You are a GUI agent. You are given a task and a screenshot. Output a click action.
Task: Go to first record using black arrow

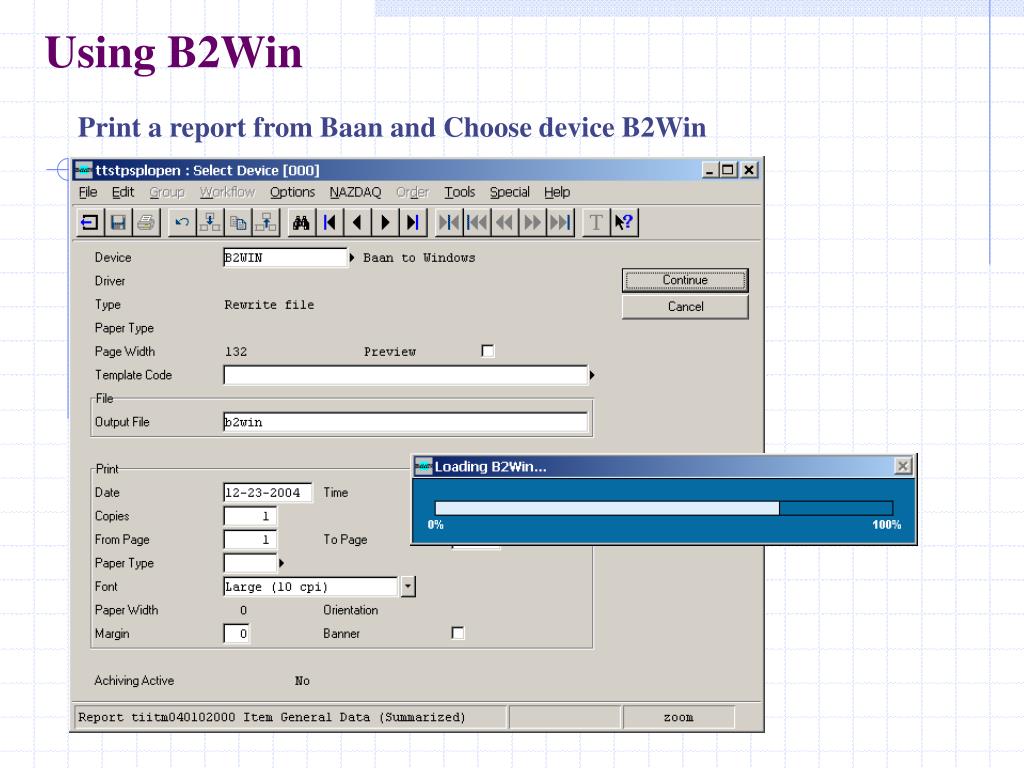(x=330, y=223)
